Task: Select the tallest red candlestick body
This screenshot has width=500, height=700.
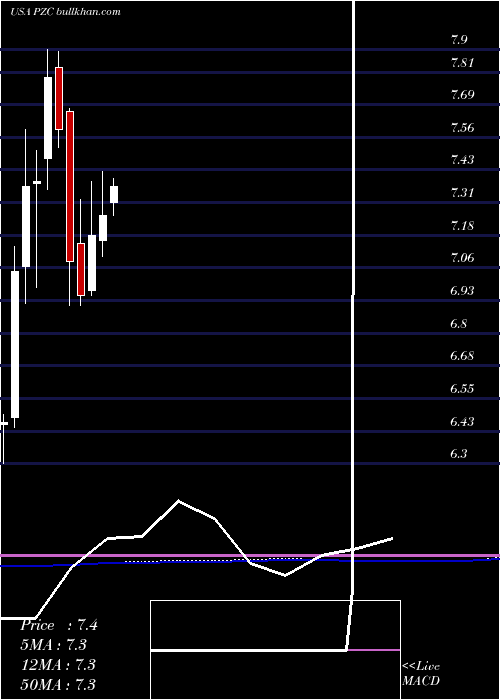Action: pos(70,186)
